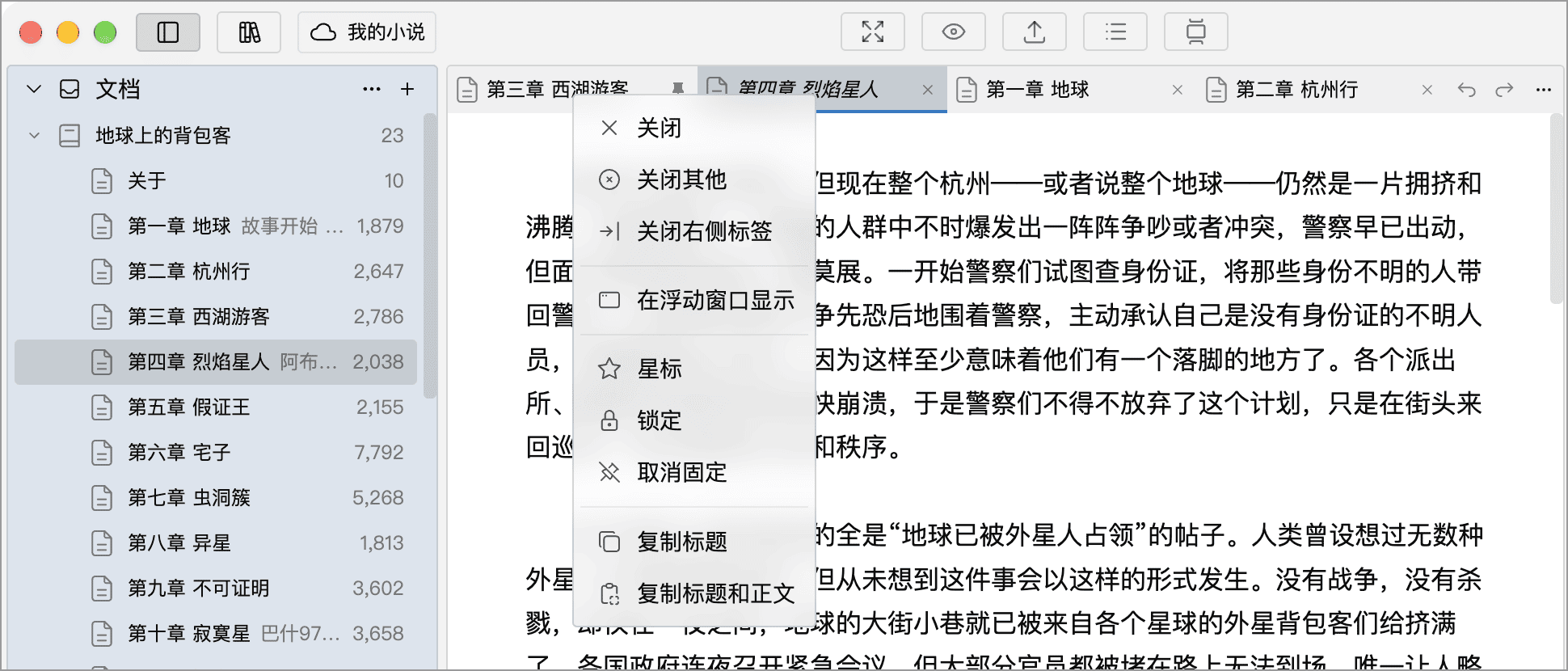
Task: Enter fullscreen with the expand arrows icon
Action: [873, 32]
